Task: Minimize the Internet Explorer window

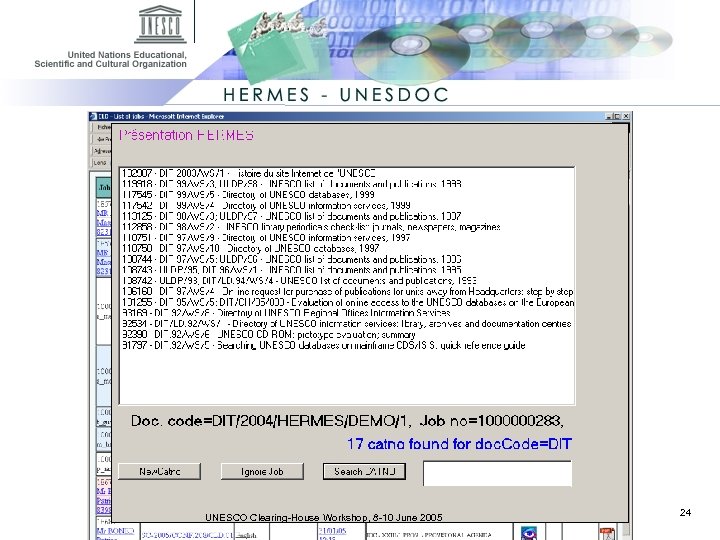Action: coord(609,117)
